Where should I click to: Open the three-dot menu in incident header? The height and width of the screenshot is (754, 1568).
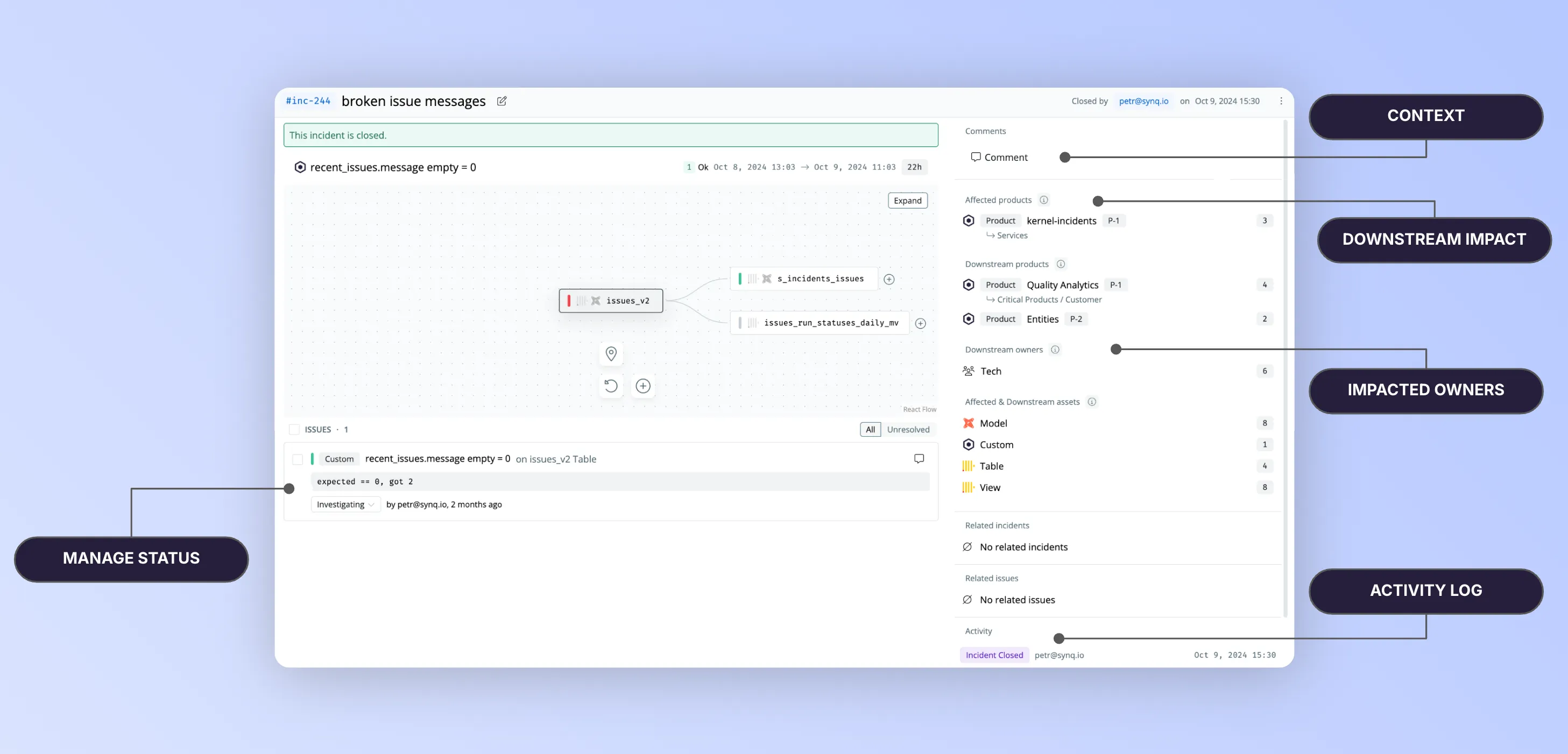tap(1281, 101)
